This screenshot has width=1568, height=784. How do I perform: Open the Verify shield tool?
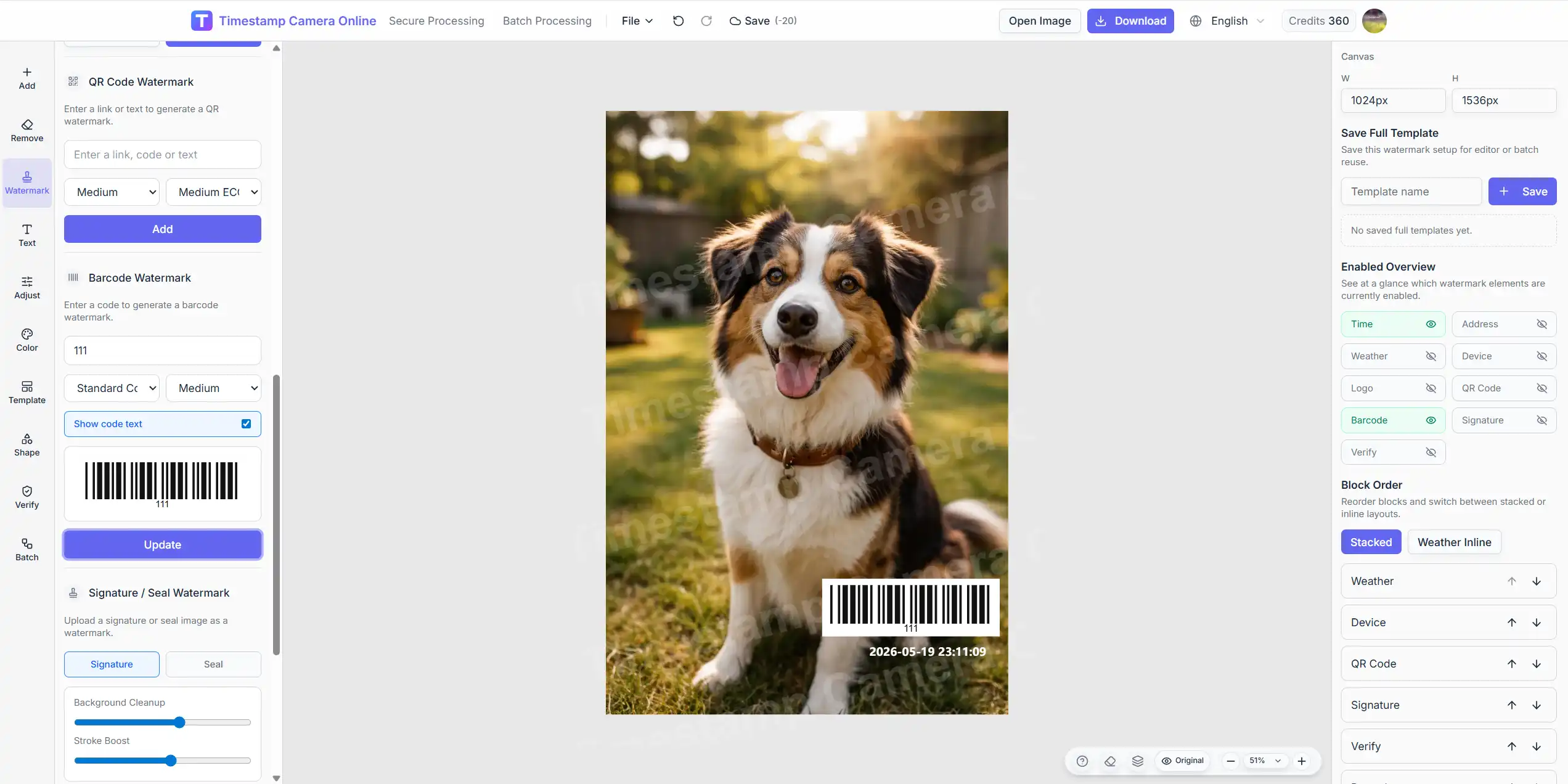point(27,497)
